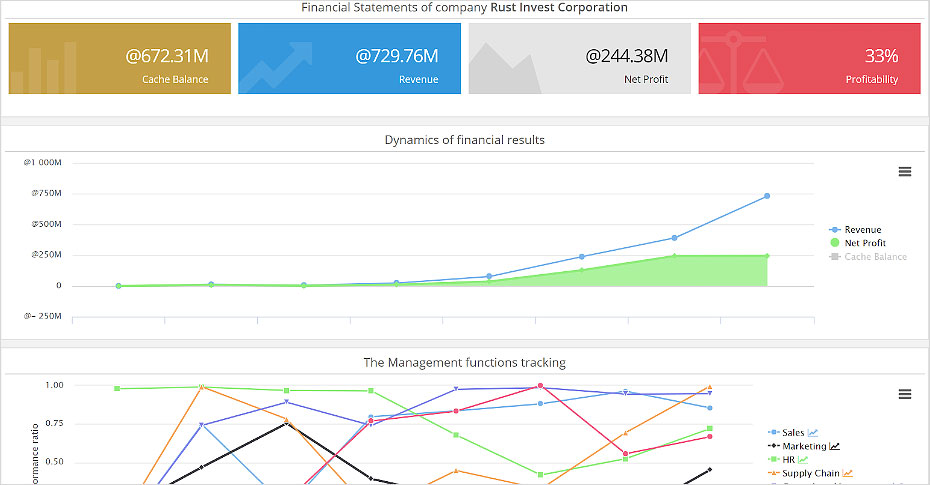Toggle the Revenue series in the legend
930x485 pixels.
(x=862, y=229)
